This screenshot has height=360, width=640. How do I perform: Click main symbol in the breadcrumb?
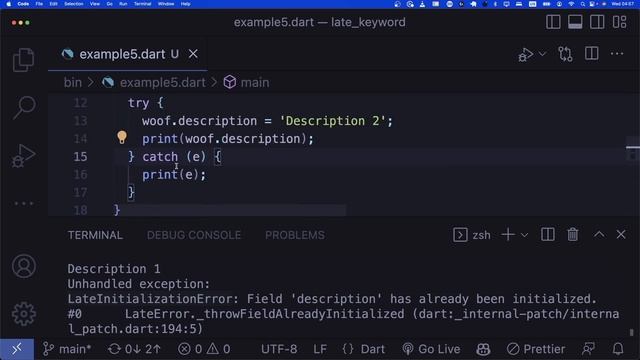[255, 82]
